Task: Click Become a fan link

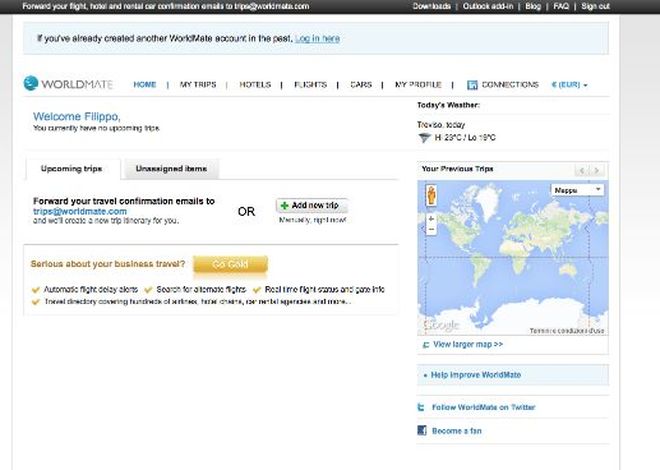Action: [x=457, y=431]
